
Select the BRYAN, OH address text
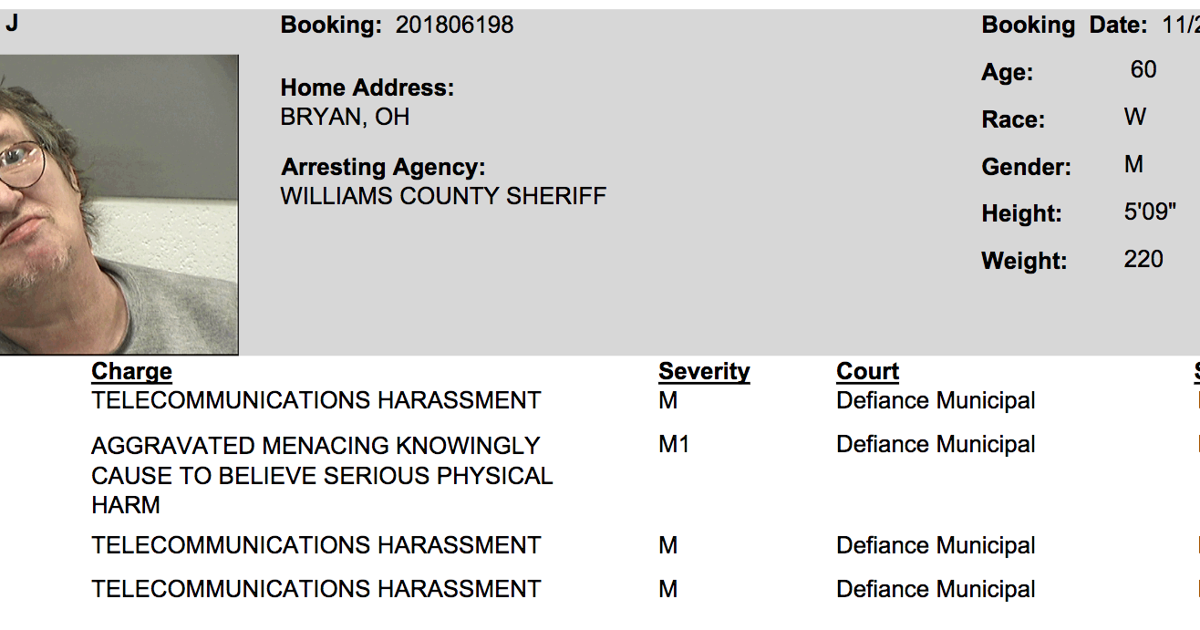(x=345, y=117)
